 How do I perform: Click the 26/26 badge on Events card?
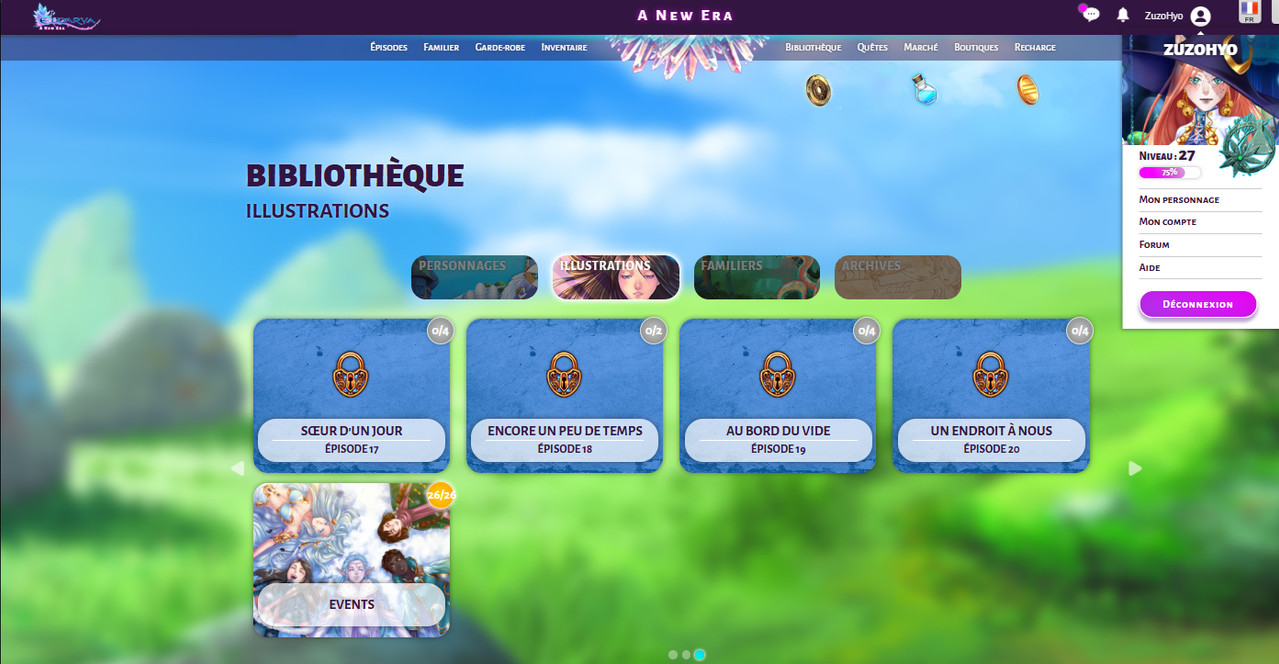(x=441, y=494)
